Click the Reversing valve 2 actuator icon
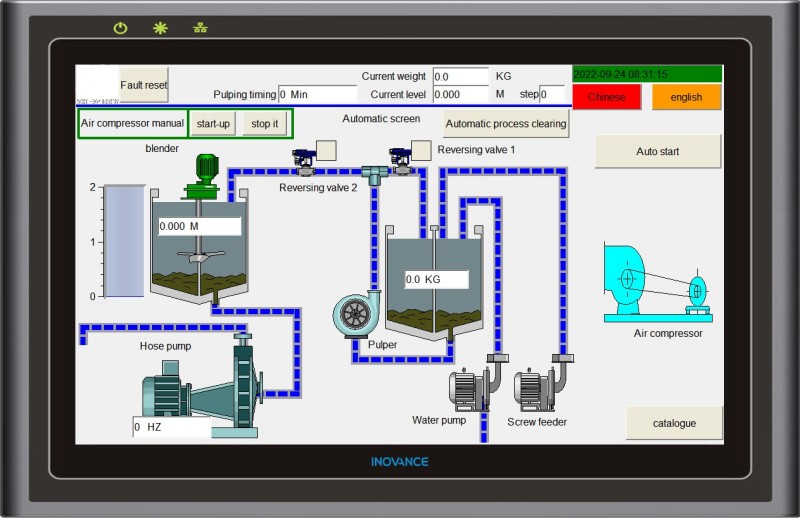Viewport: 800px width, 518px height. click(x=303, y=160)
